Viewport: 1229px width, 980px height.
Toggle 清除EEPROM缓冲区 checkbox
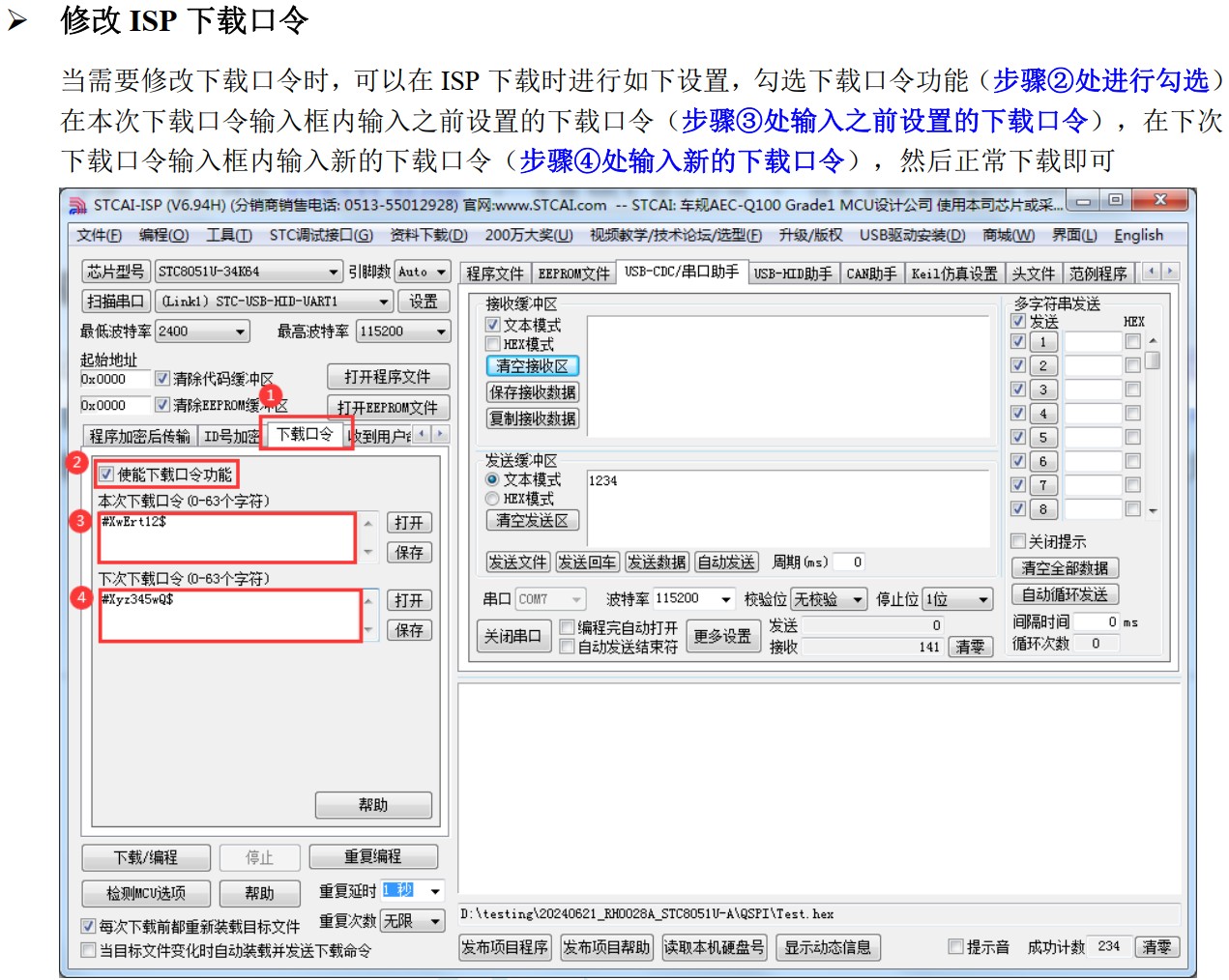(162, 405)
